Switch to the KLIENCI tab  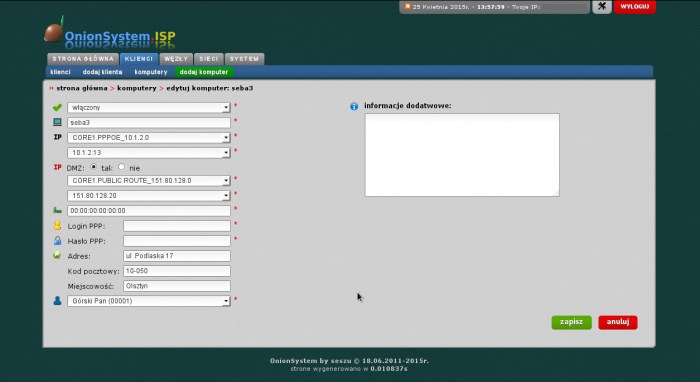click(x=139, y=59)
